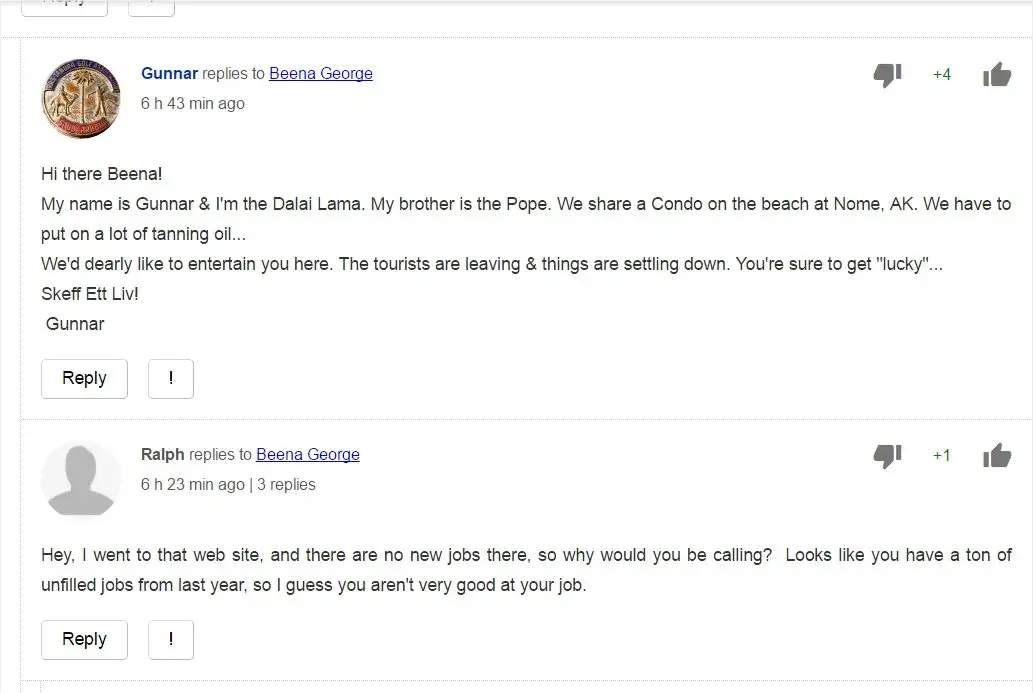1033x693 pixels.
Task: Click the 6 h 23 min ago timestamp
Action: (192, 485)
